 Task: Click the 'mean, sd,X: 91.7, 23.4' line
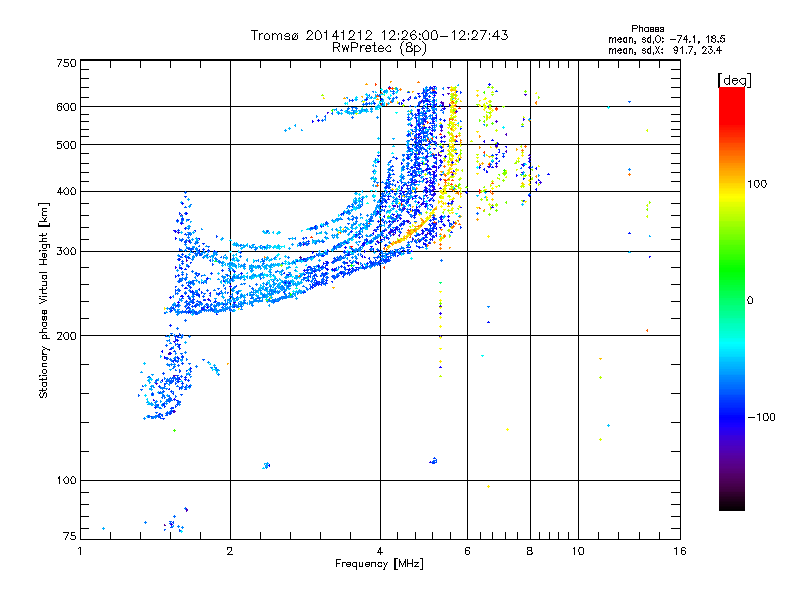point(665,50)
